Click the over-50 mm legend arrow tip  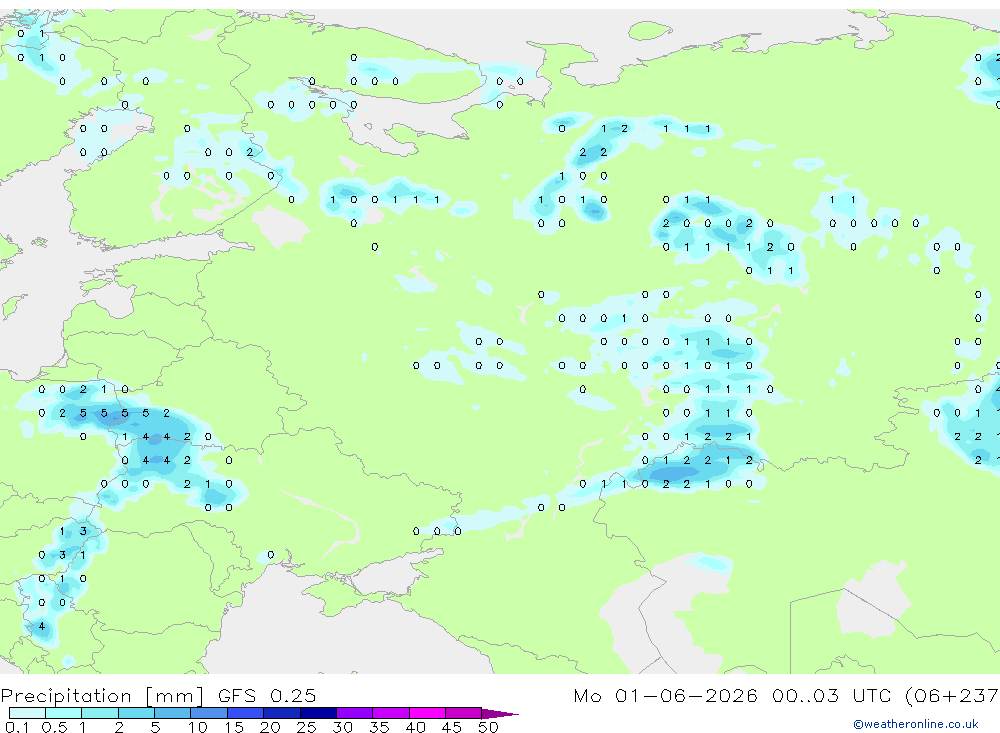(x=500, y=714)
